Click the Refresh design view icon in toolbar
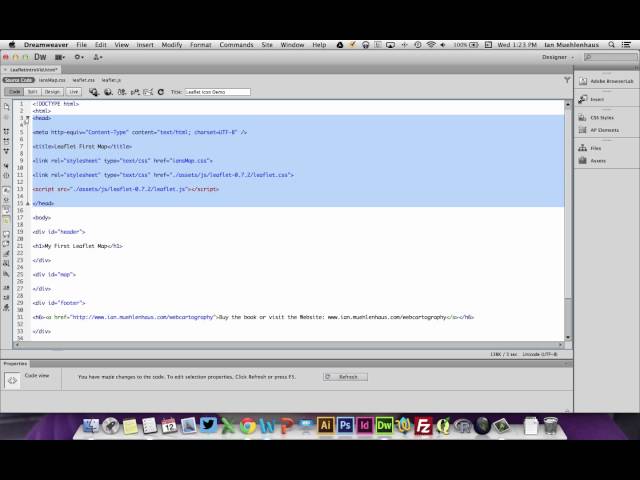 (161, 92)
